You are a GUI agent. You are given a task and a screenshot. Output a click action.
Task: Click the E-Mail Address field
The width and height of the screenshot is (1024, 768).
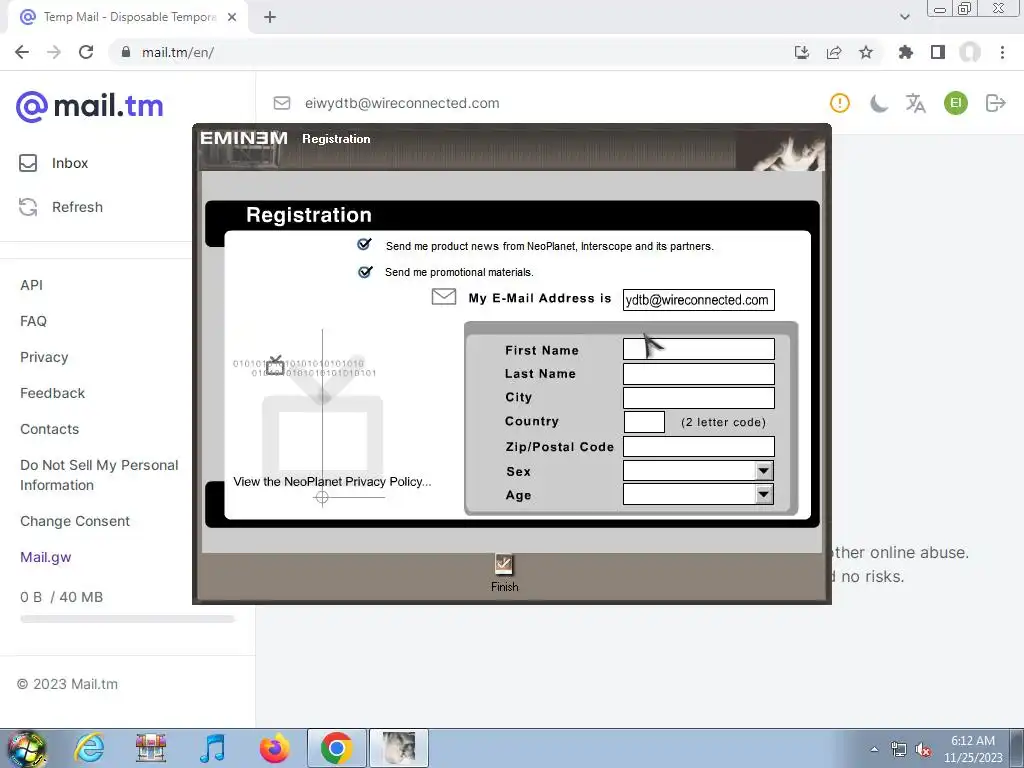click(x=699, y=300)
